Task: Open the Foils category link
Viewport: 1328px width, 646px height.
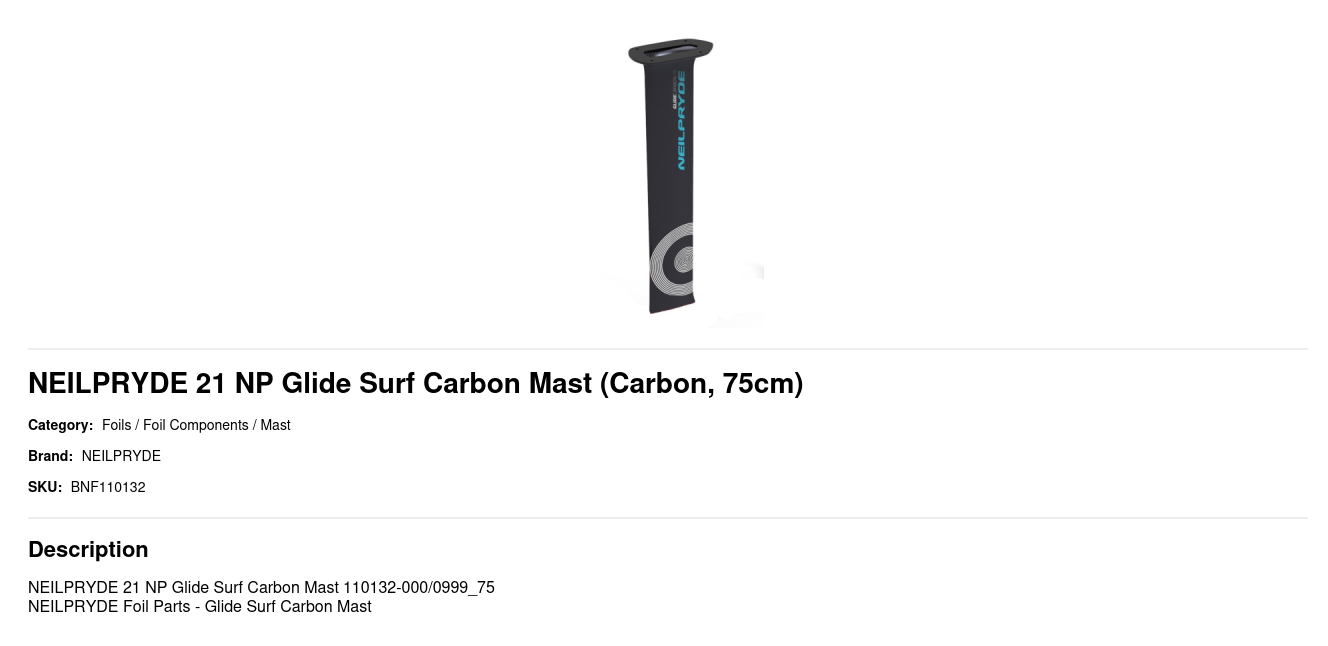Action: pos(116,425)
